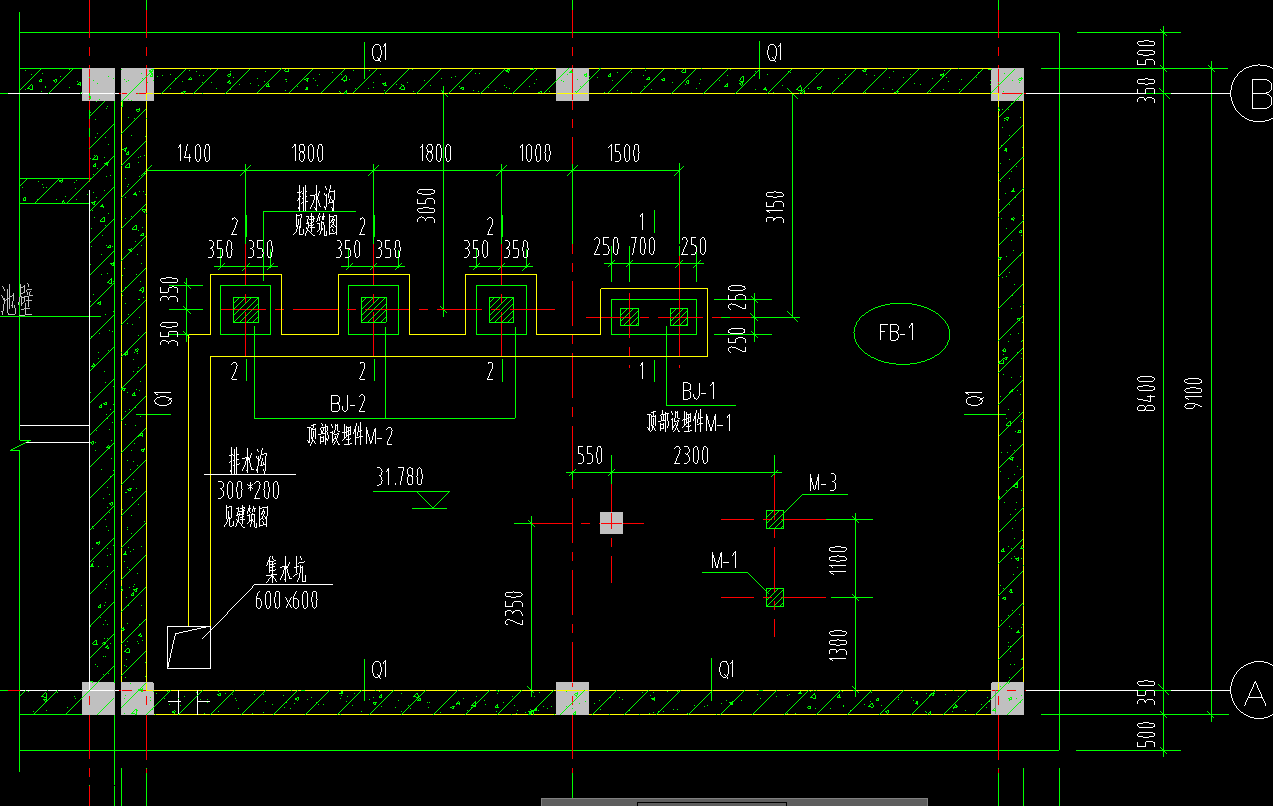Select the text 顶部设埋件M-2

pos(349,435)
